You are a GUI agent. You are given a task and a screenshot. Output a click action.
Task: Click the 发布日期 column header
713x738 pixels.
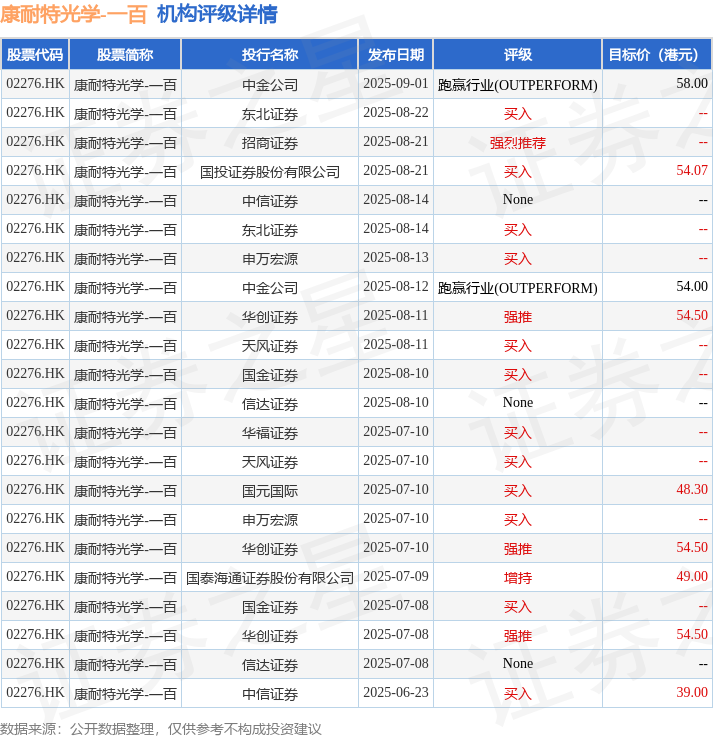point(396,55)
